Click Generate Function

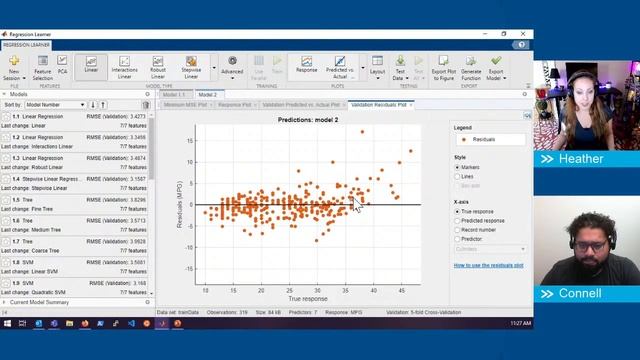[471, 68]
